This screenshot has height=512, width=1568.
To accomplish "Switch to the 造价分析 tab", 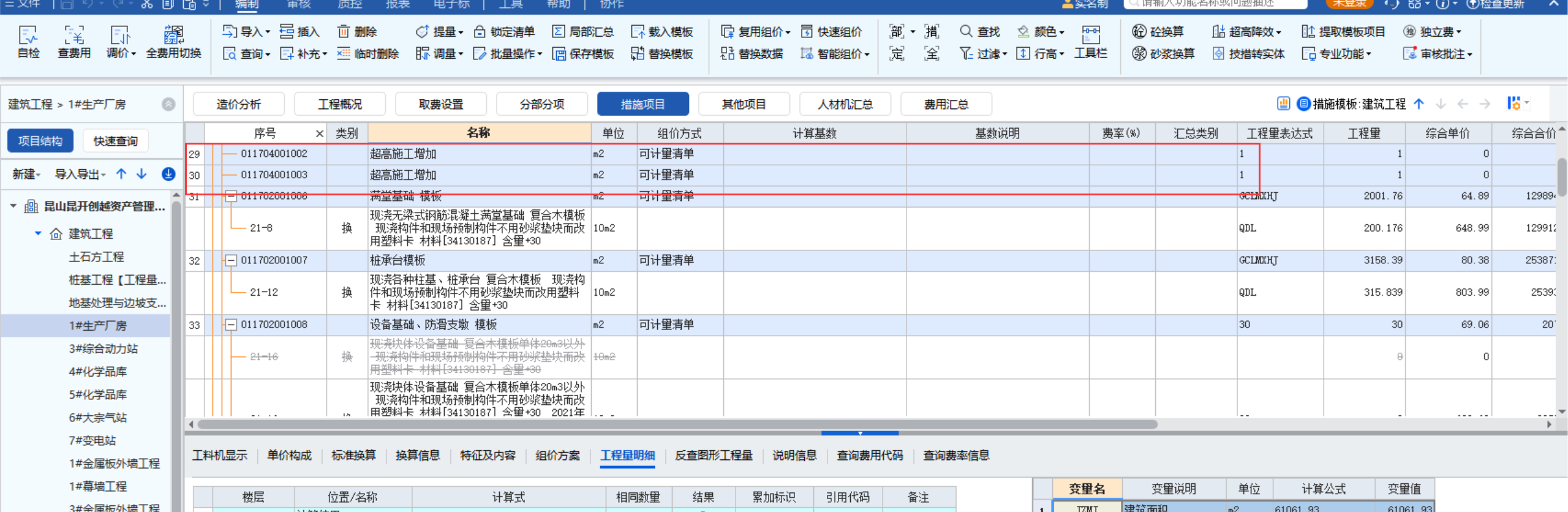I will click(239, 104).
